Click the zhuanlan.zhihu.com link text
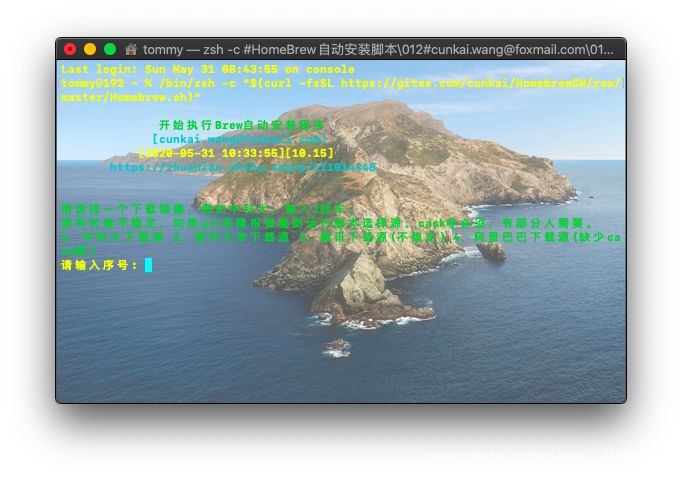This screenshot has width=682, height=477. tap(243, 167)
